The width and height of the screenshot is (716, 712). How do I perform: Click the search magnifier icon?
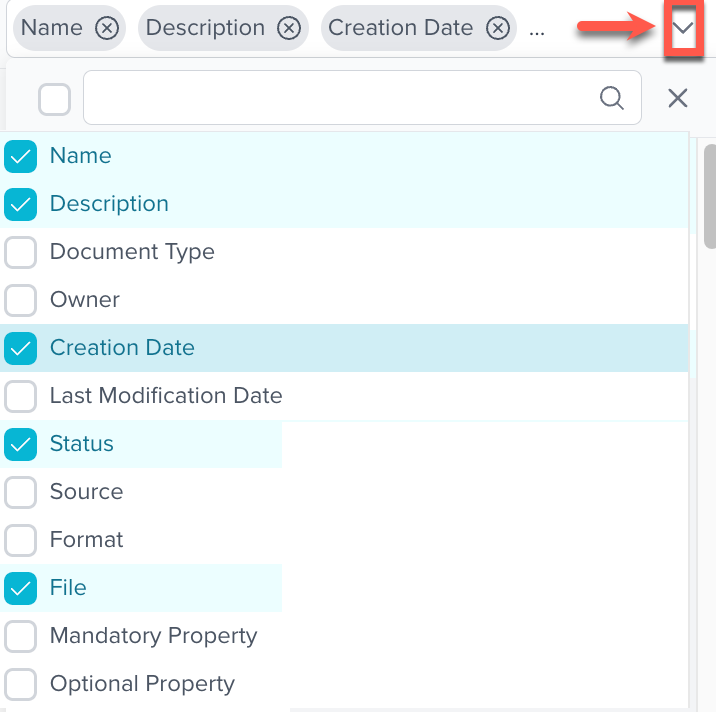click(x=611, y=97)
